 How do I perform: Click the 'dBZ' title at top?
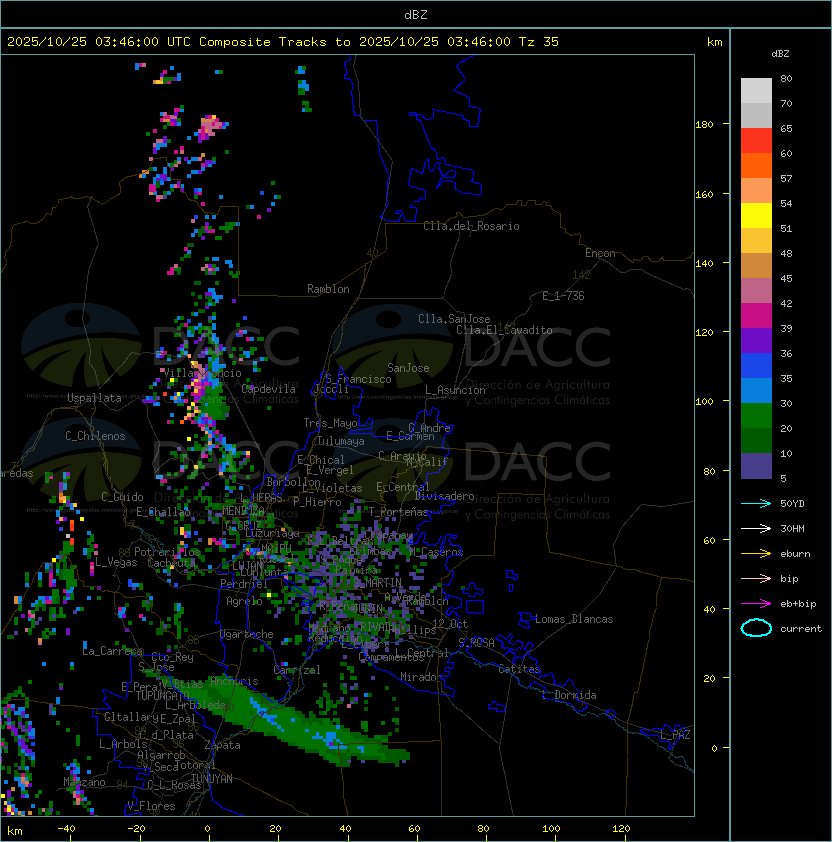tap(416, 14)
